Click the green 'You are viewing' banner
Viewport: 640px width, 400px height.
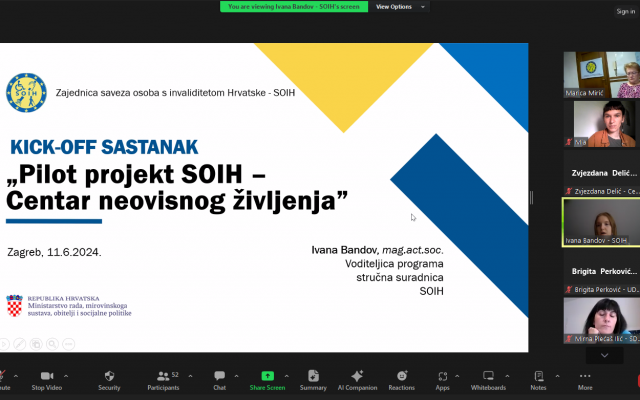coord(294,7)
